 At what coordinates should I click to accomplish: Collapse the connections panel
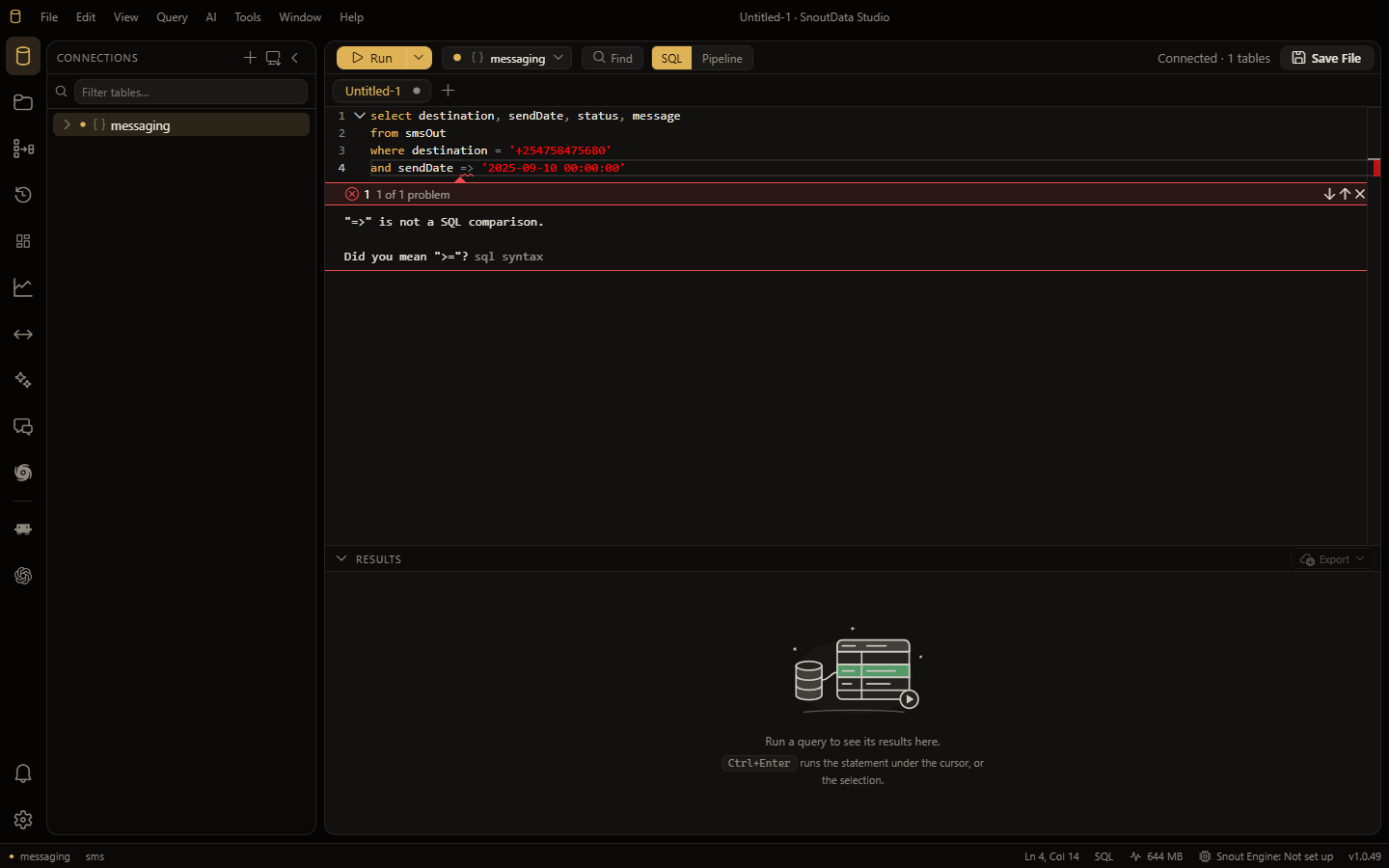pyautogui.click(x=295, y=58)
